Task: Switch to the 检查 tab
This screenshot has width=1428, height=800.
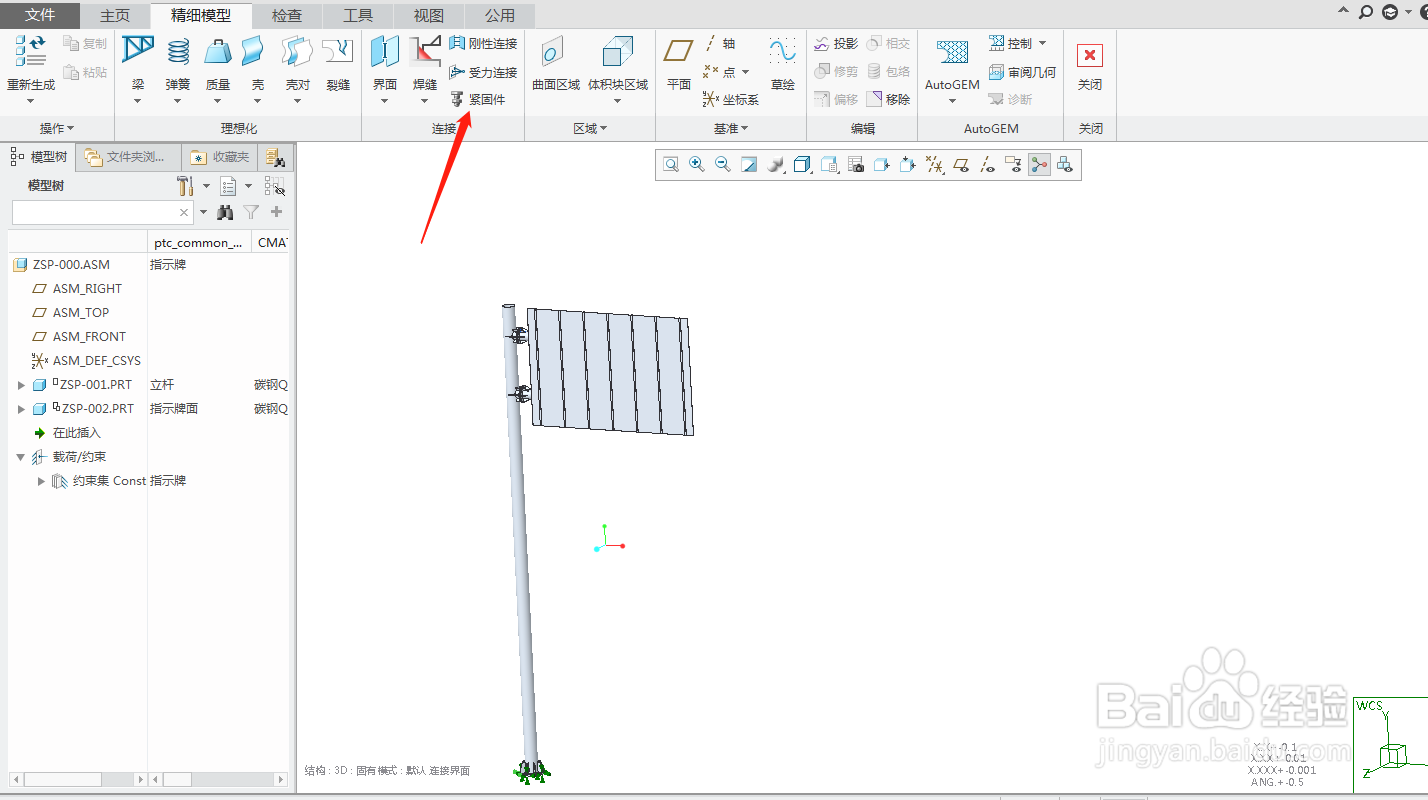Action: coord(287,15)
